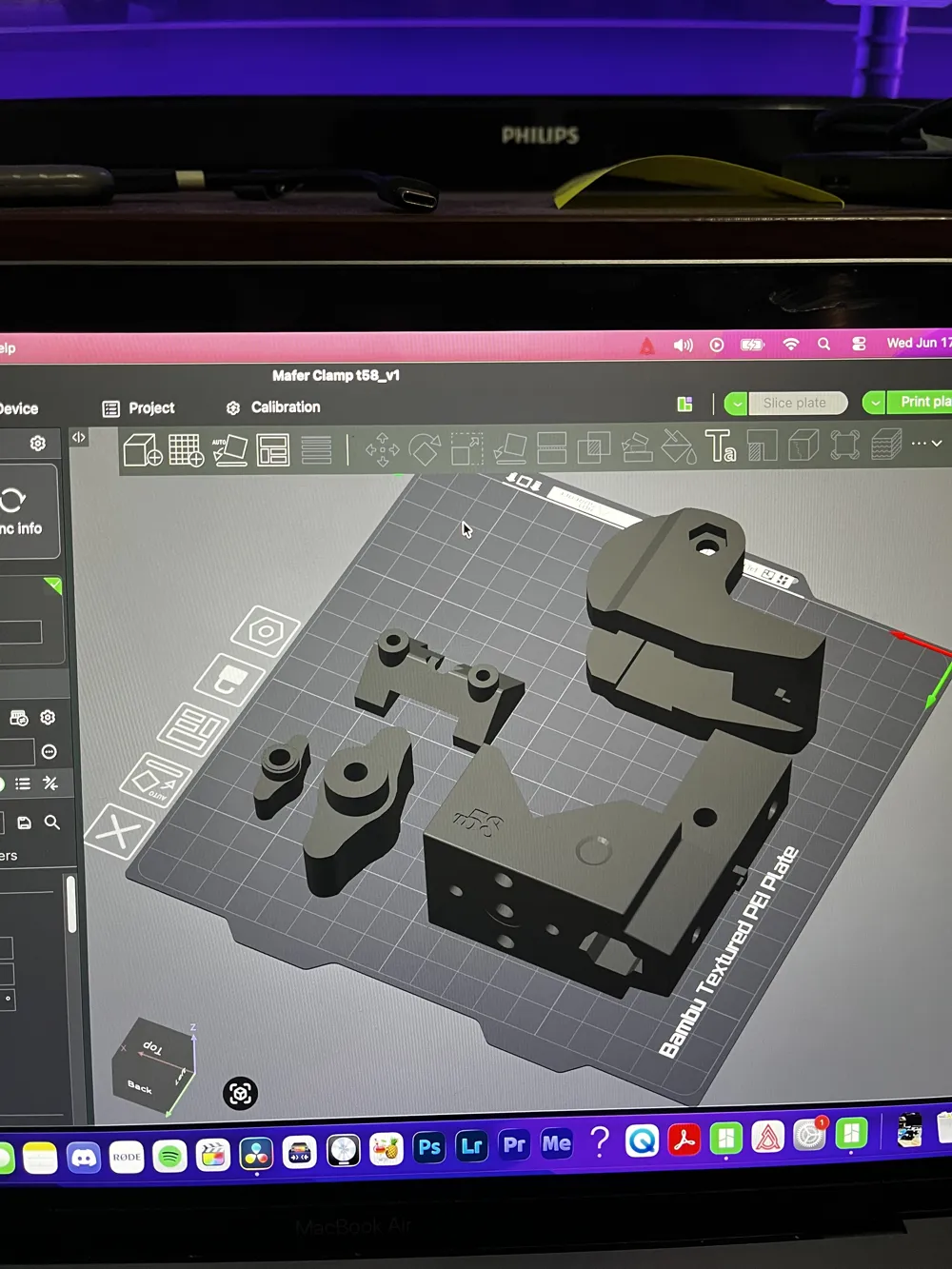Click the save preset floppy icon

[25, 823]
